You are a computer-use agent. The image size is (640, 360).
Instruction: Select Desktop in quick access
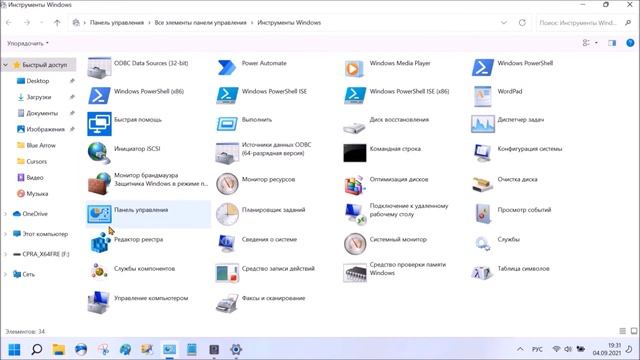38,81
